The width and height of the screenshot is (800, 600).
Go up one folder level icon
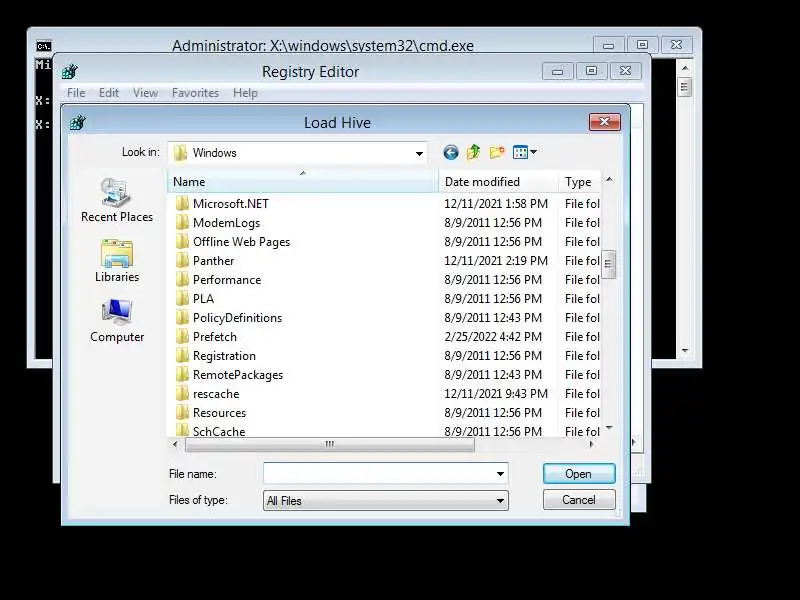pos(473,152)
